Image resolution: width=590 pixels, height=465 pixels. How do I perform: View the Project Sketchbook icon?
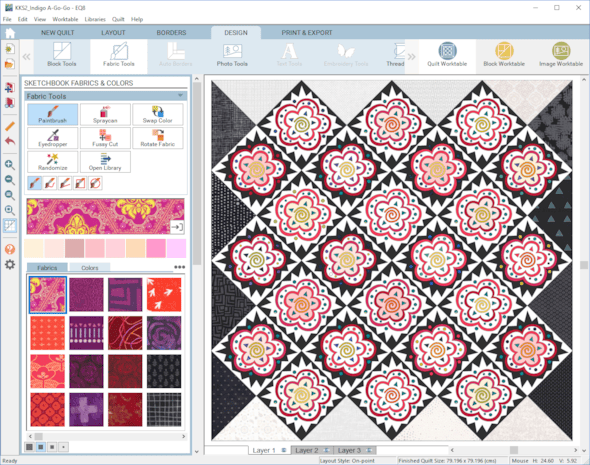(9, 103)
